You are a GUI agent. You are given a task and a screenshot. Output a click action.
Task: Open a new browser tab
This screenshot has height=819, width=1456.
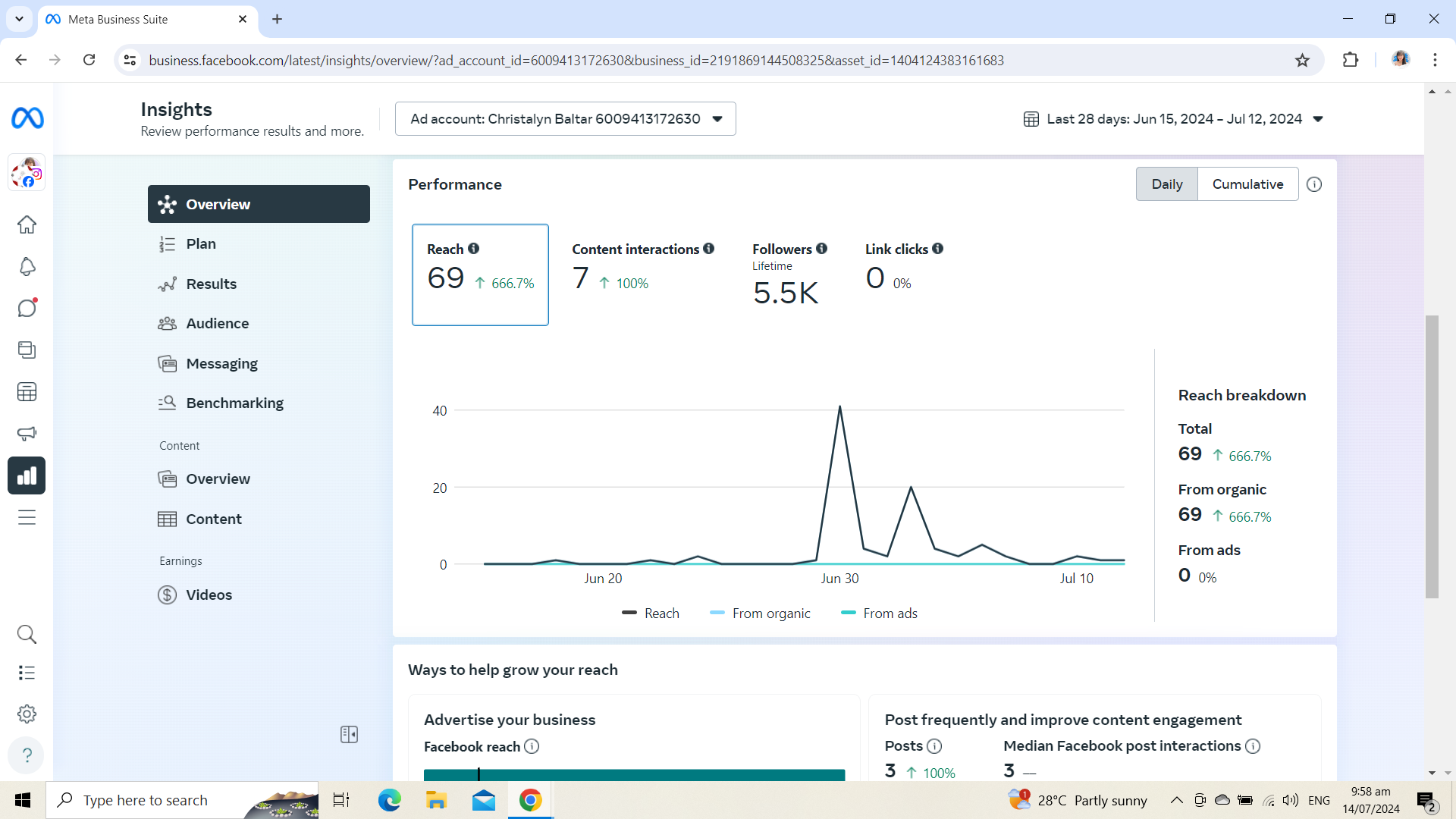[x=277, y=19]
